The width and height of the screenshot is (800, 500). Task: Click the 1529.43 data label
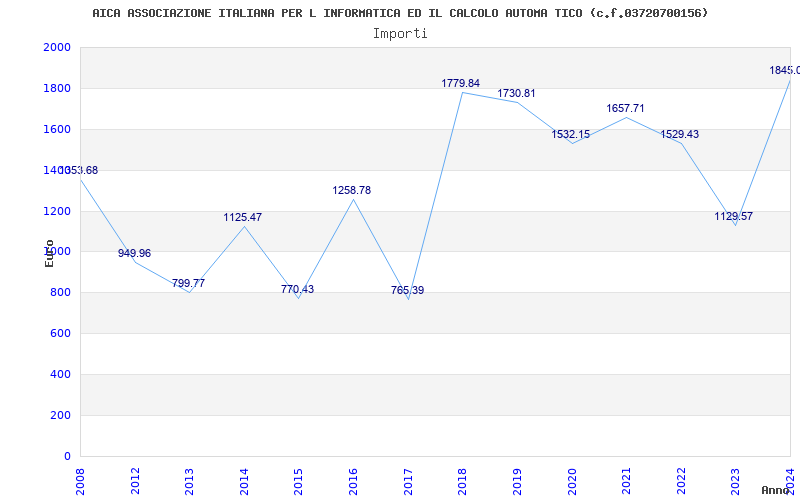[x=680, y=134]
